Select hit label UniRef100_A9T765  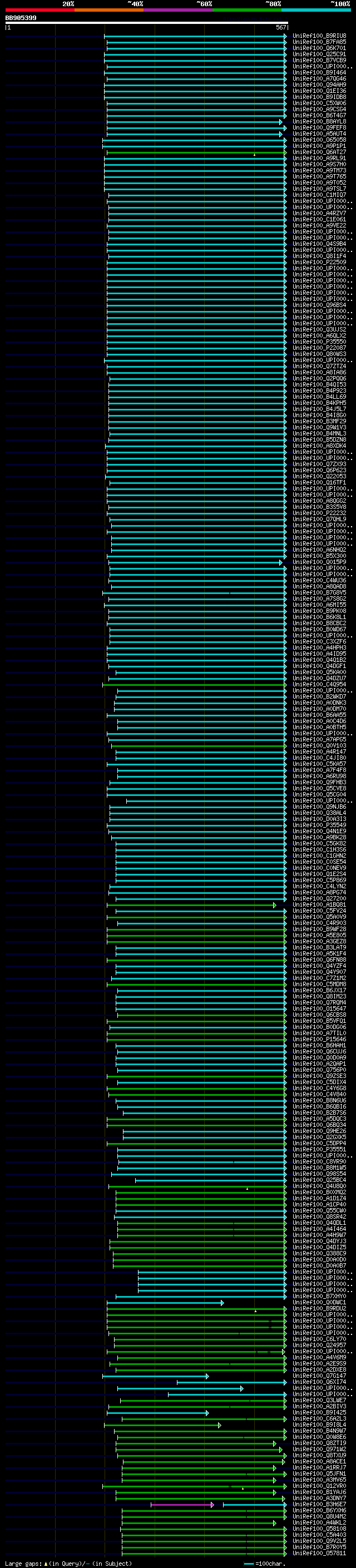pos(319,176)
